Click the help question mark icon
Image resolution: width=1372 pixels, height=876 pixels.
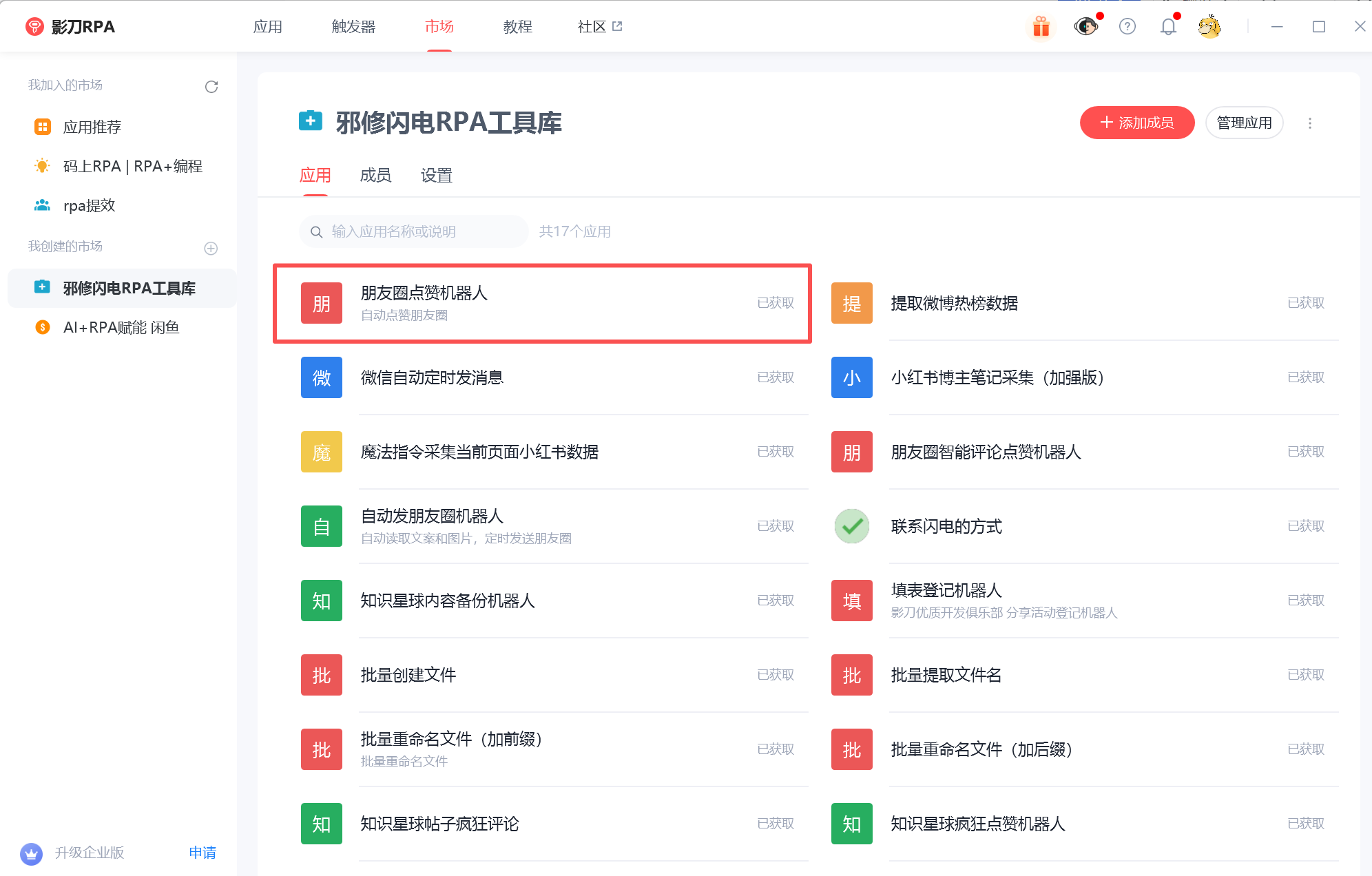point(1127,27)
